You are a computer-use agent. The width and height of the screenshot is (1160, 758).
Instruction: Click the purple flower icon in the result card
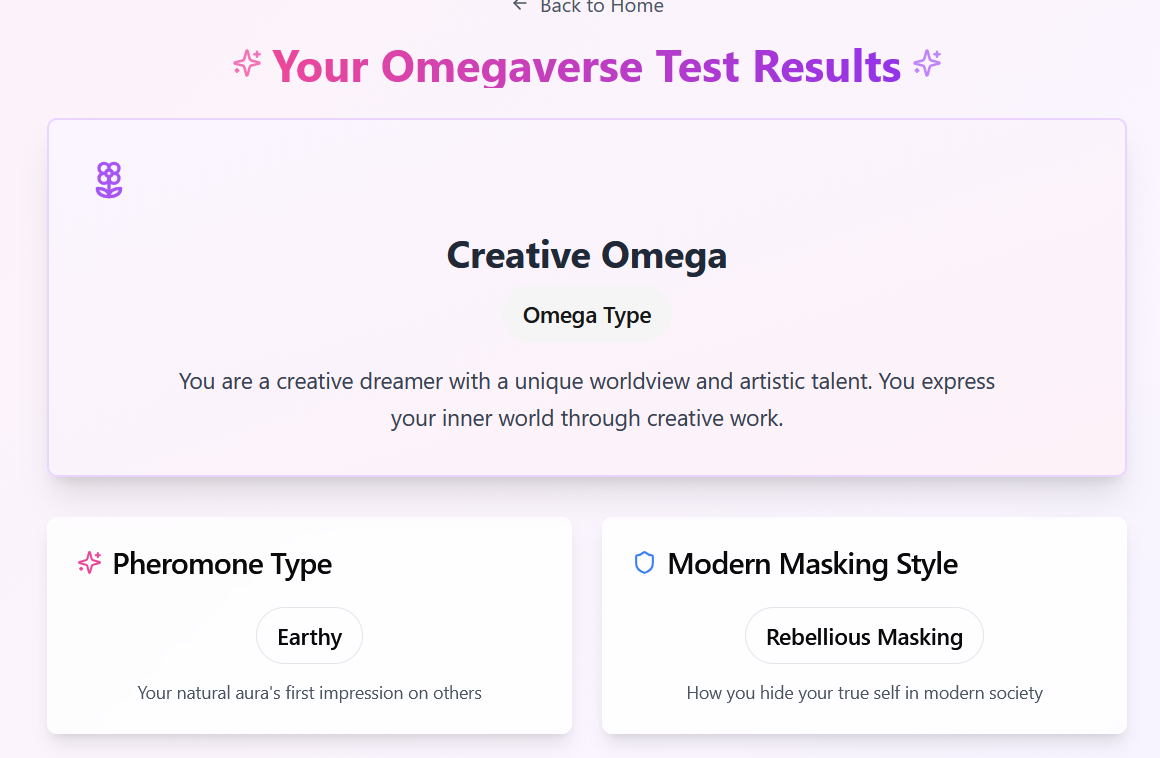(109, 180)
